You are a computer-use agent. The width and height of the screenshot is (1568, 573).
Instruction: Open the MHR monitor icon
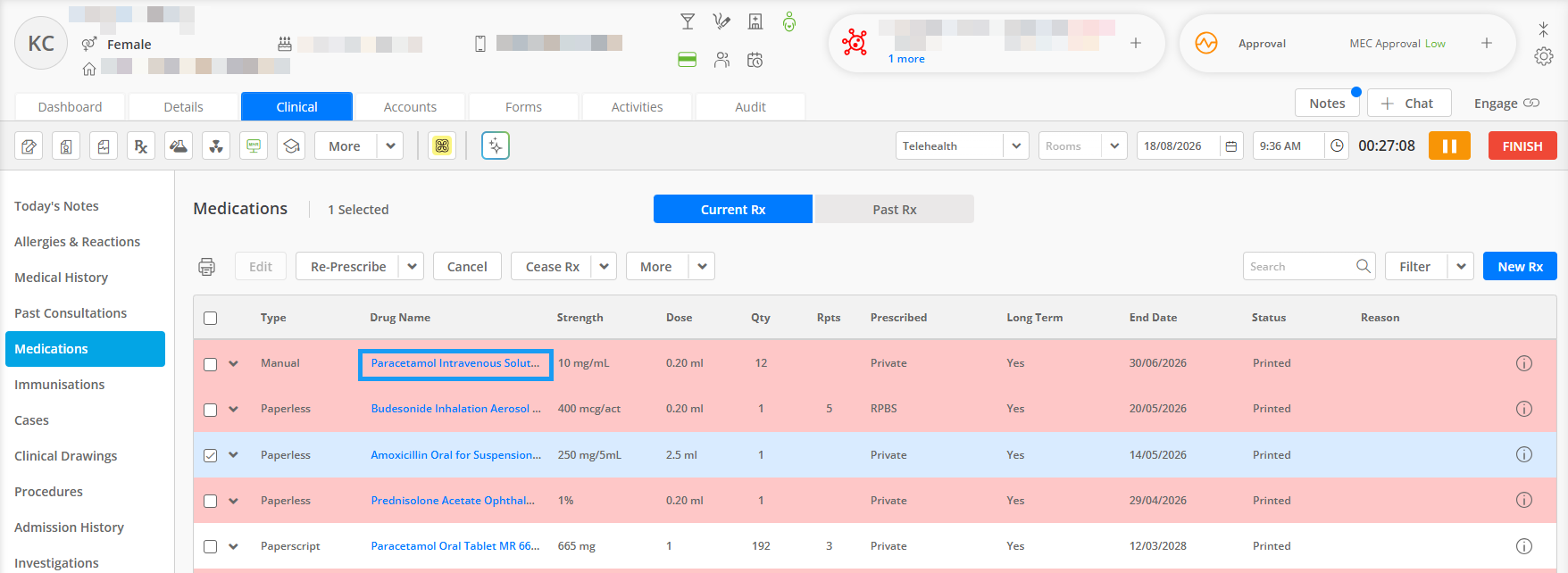pos(254,146)
